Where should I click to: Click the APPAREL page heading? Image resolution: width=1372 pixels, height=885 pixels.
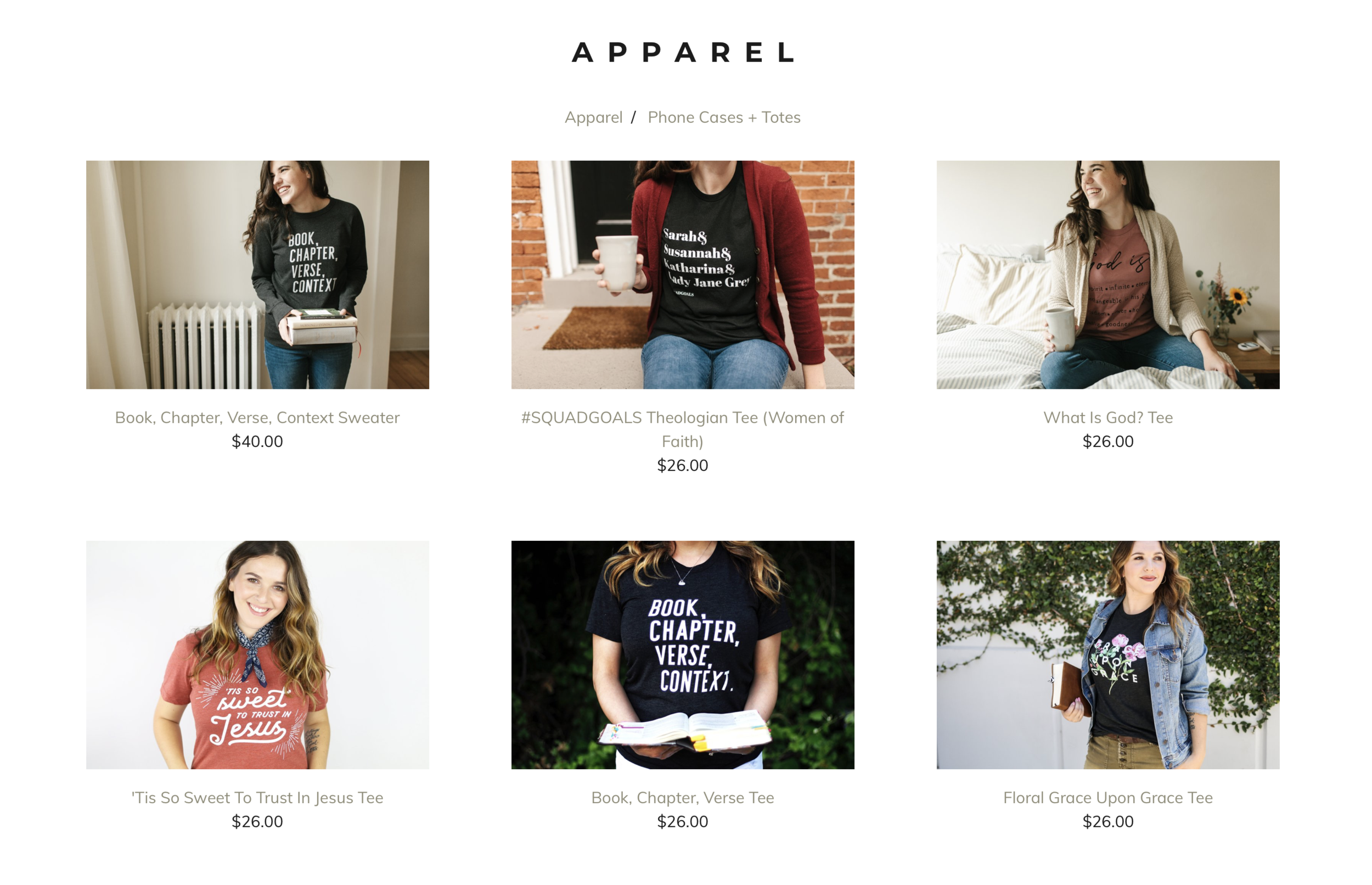683,52
